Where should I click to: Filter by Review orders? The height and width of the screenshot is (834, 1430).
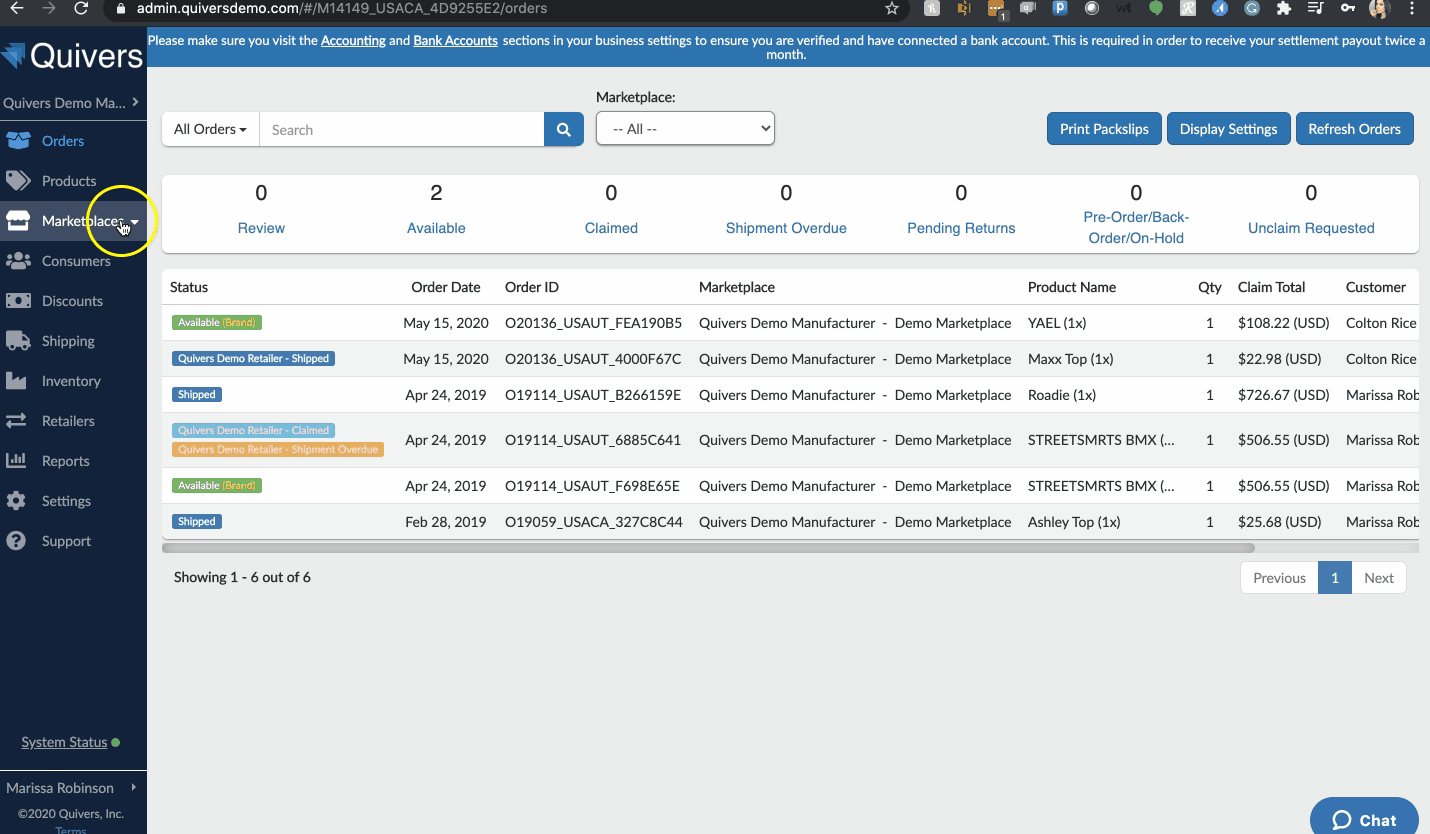pyautogui.click(x=261, y=228)
